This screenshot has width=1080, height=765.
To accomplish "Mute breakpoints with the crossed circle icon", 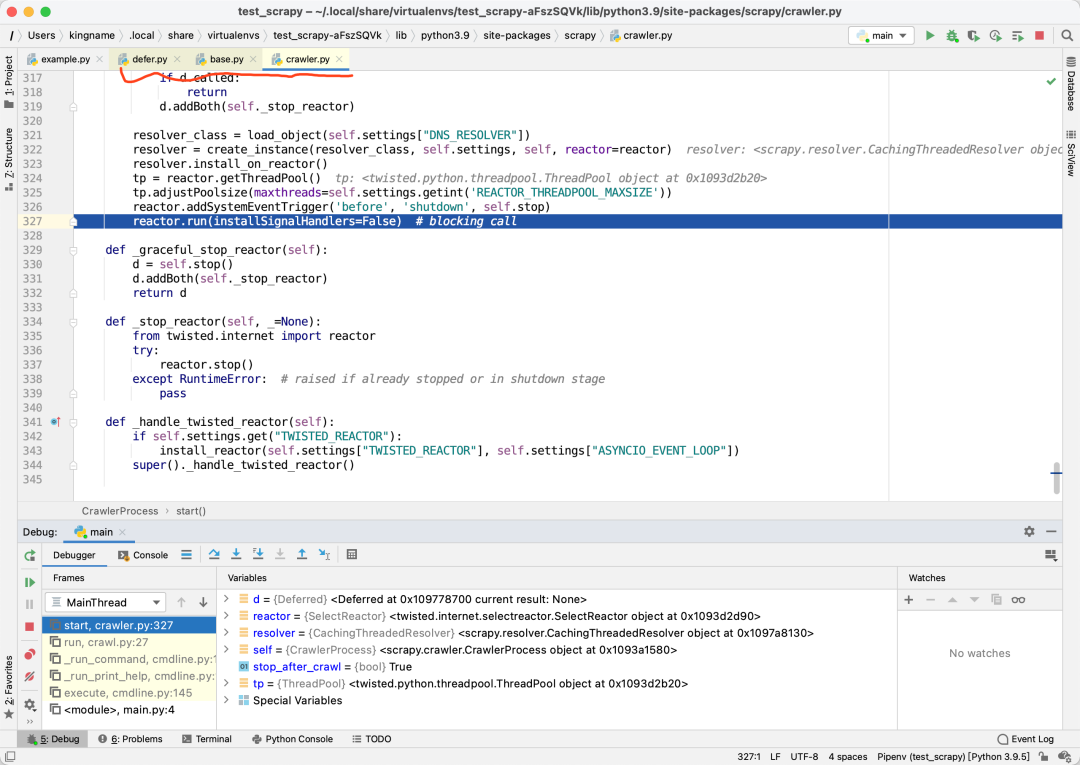I will coord(30,676).
